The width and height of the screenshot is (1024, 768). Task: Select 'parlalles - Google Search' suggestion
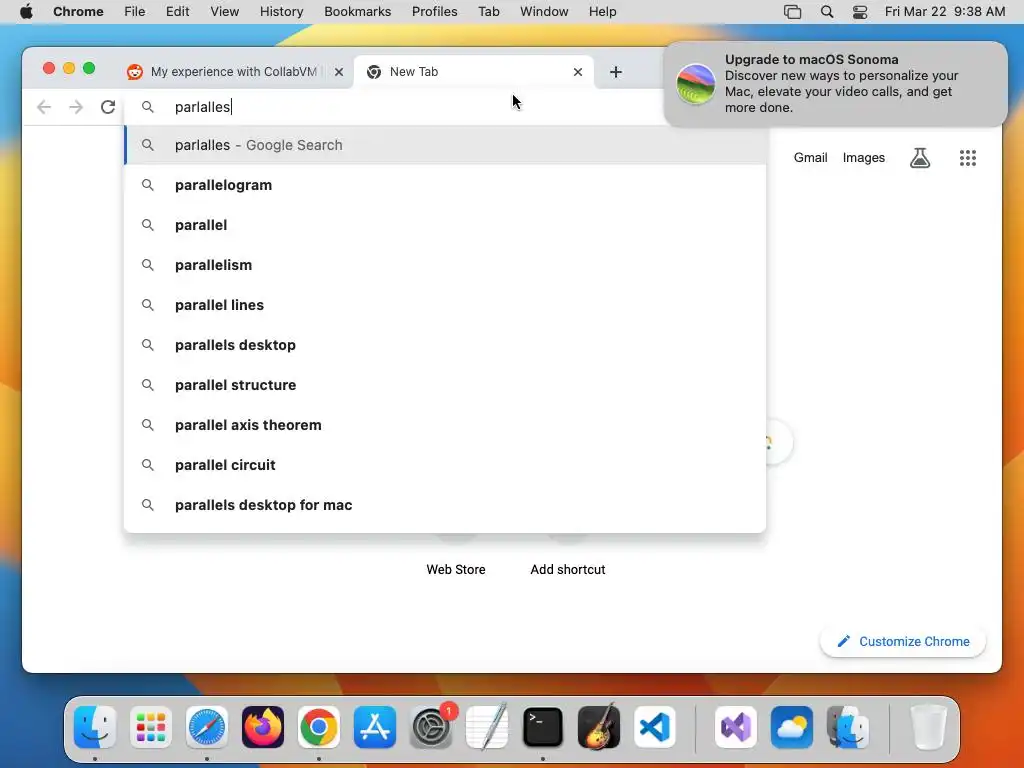(x=445, y=145)
